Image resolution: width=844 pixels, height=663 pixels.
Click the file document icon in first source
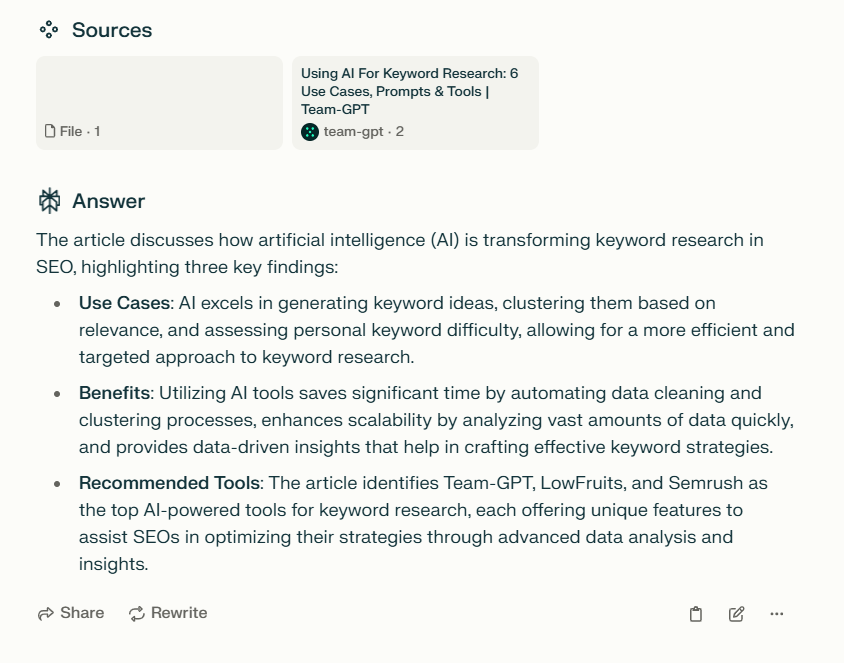click(50, 131)
